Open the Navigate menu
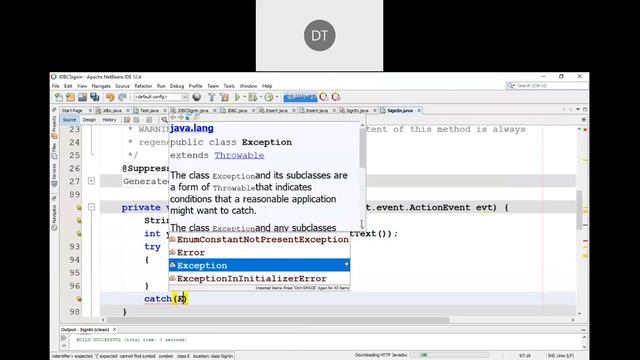Viewport: 640px width, 360px height. coord(101,86)
